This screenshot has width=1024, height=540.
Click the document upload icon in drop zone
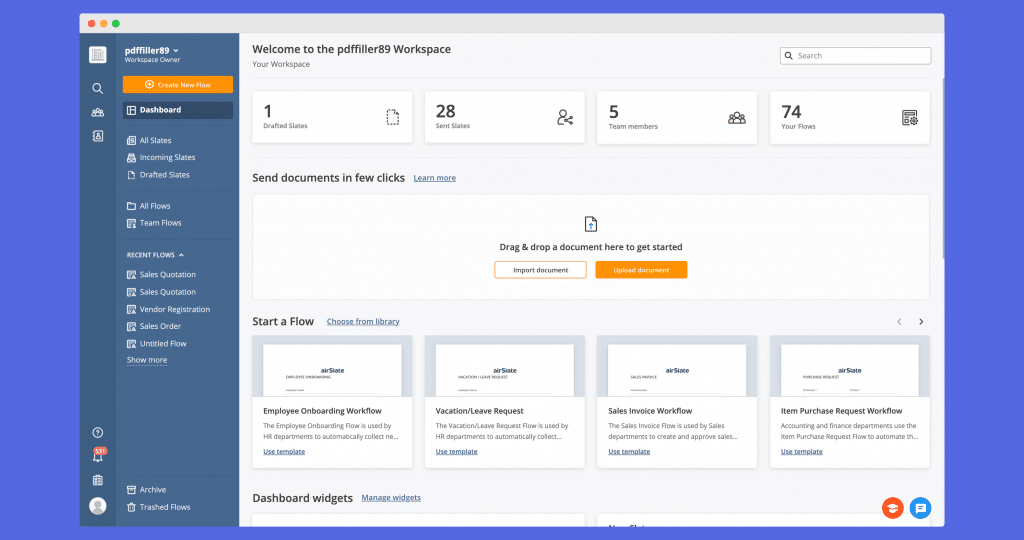[x=590, y=224]
